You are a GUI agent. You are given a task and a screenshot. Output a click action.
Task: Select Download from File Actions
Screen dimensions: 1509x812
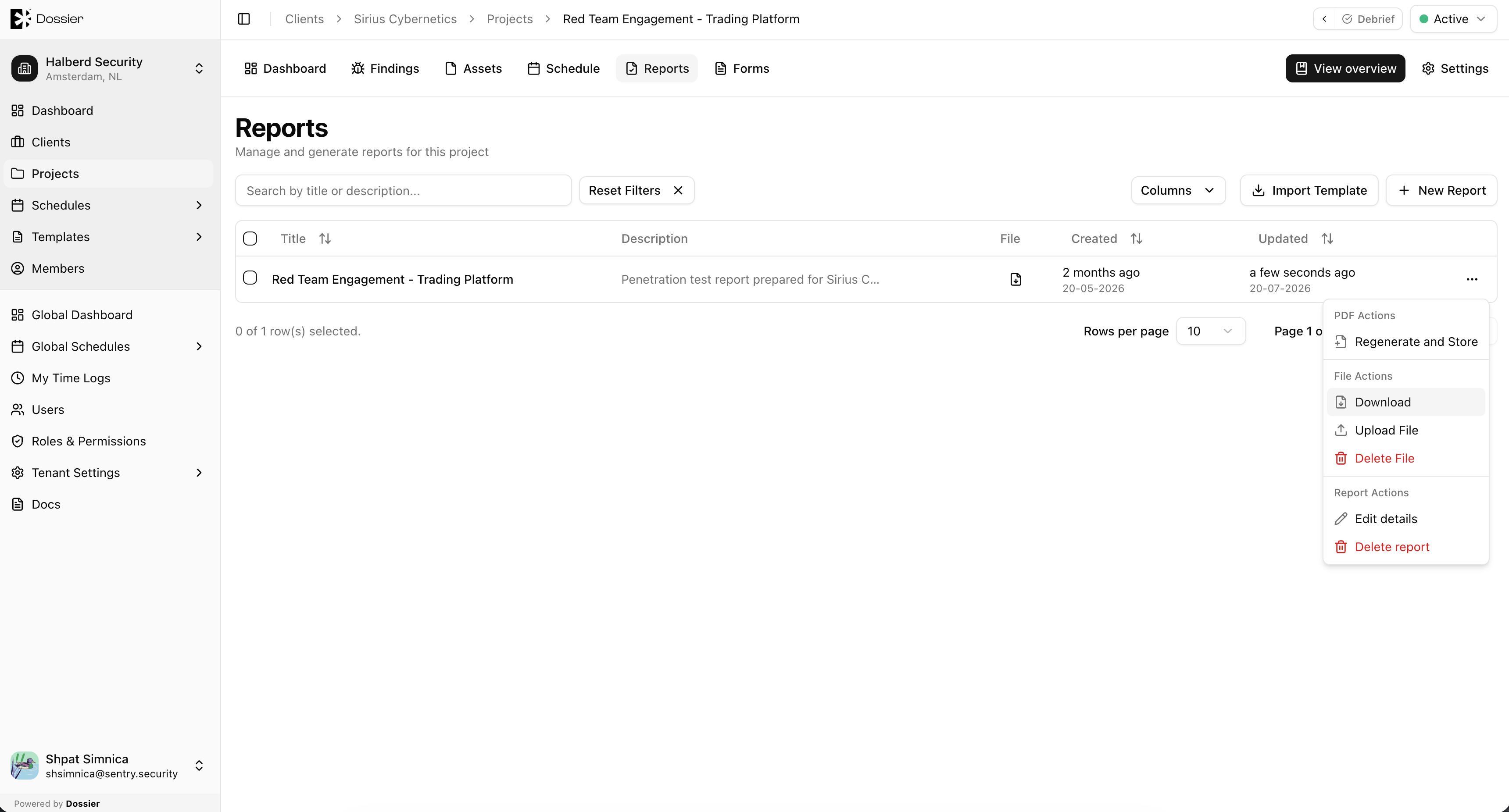click(1406, 402)
